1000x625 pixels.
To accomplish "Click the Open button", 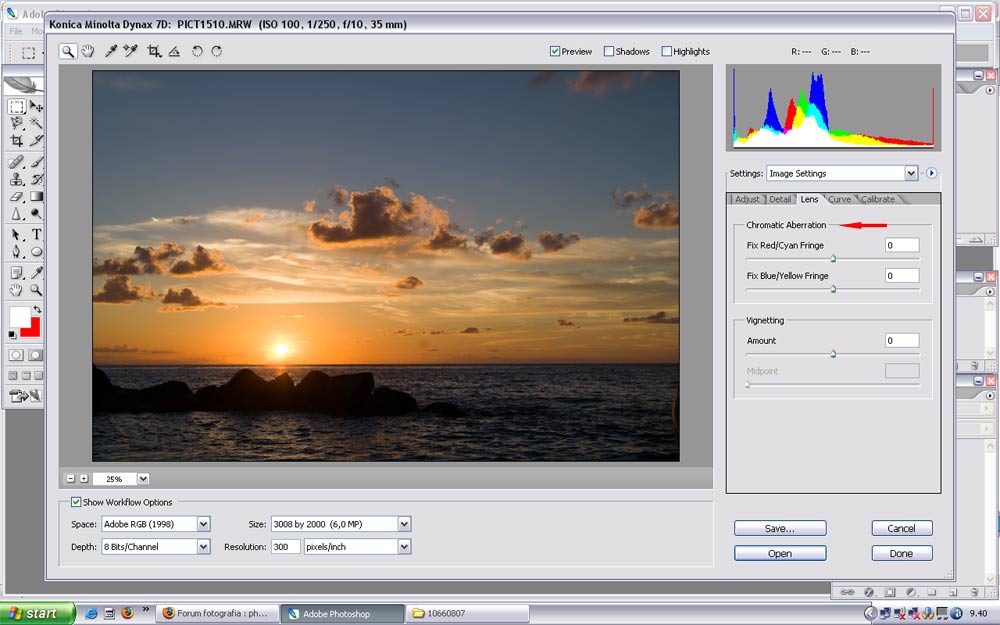I will (780, 553).
